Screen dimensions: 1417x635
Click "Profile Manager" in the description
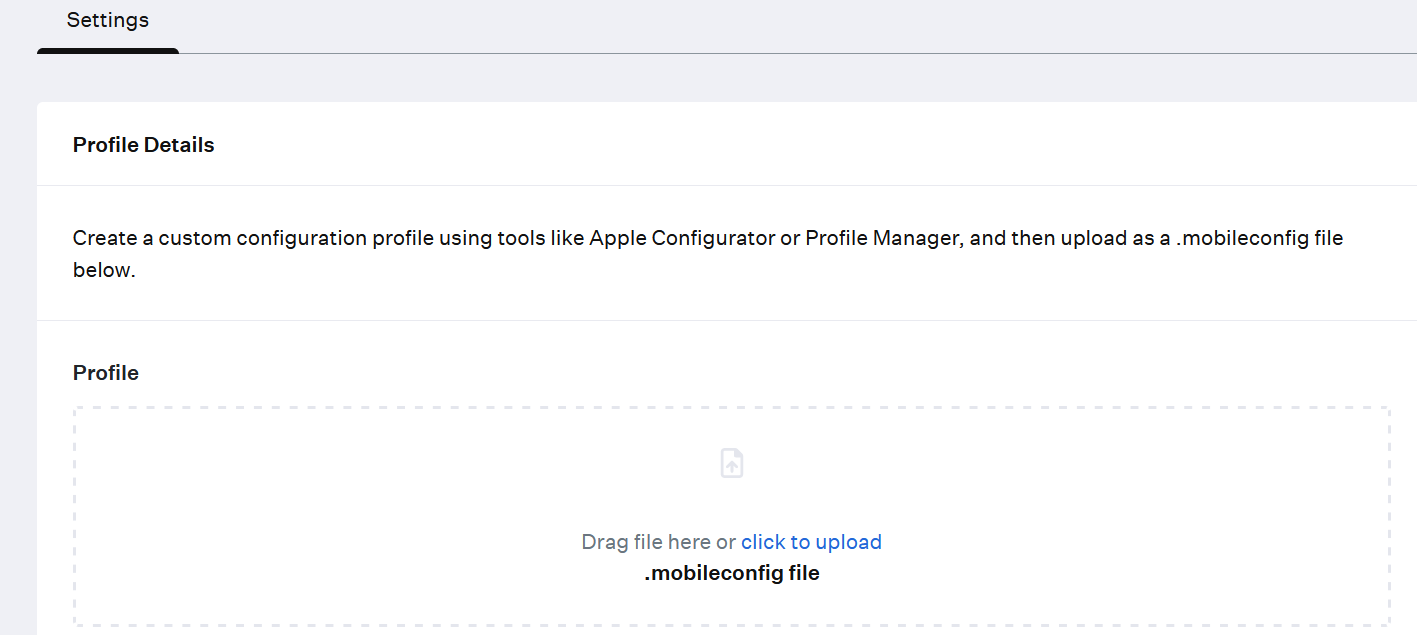(x=883, y=239)
